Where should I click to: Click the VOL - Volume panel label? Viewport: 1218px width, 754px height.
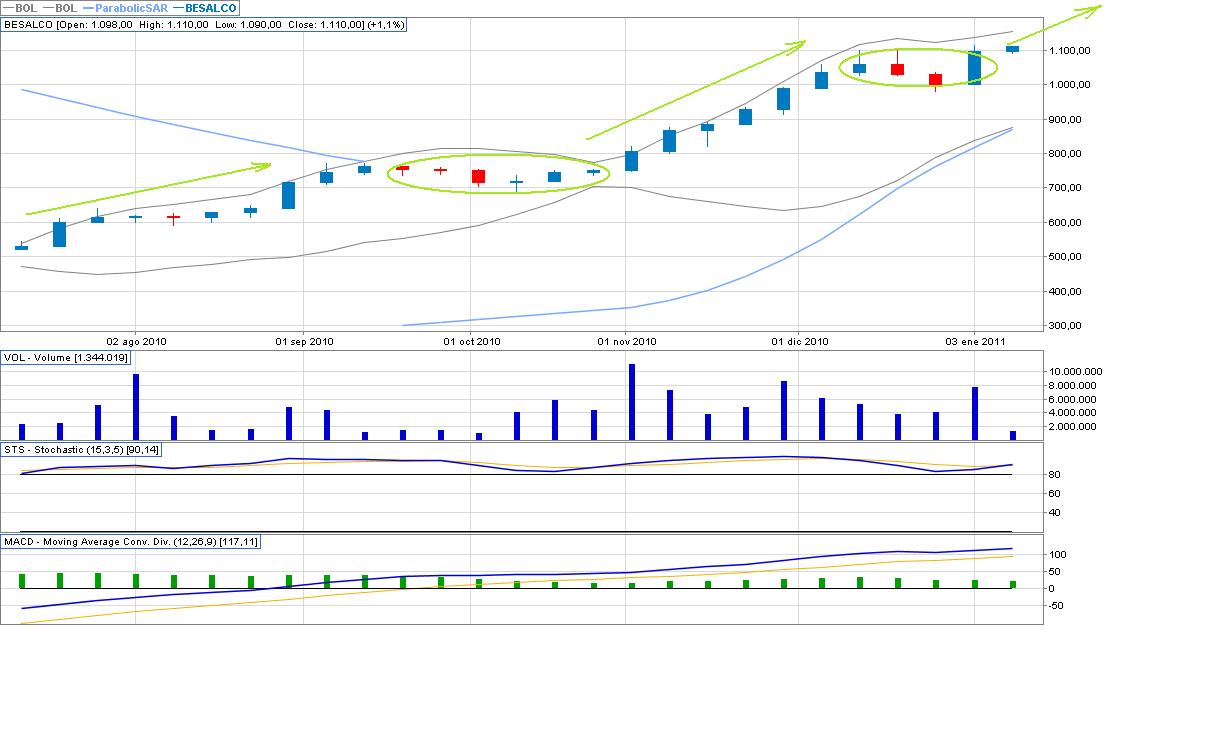pos(67,357)
